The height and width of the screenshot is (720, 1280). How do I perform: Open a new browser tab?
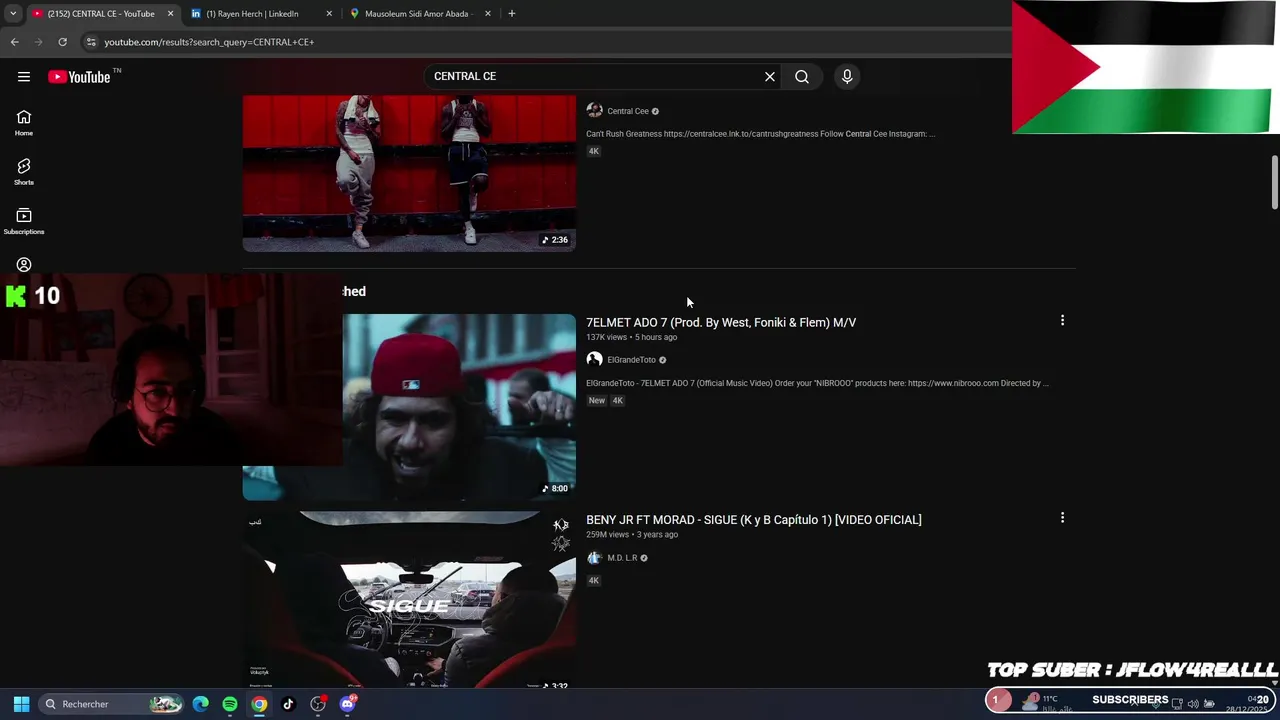(512, 14)
